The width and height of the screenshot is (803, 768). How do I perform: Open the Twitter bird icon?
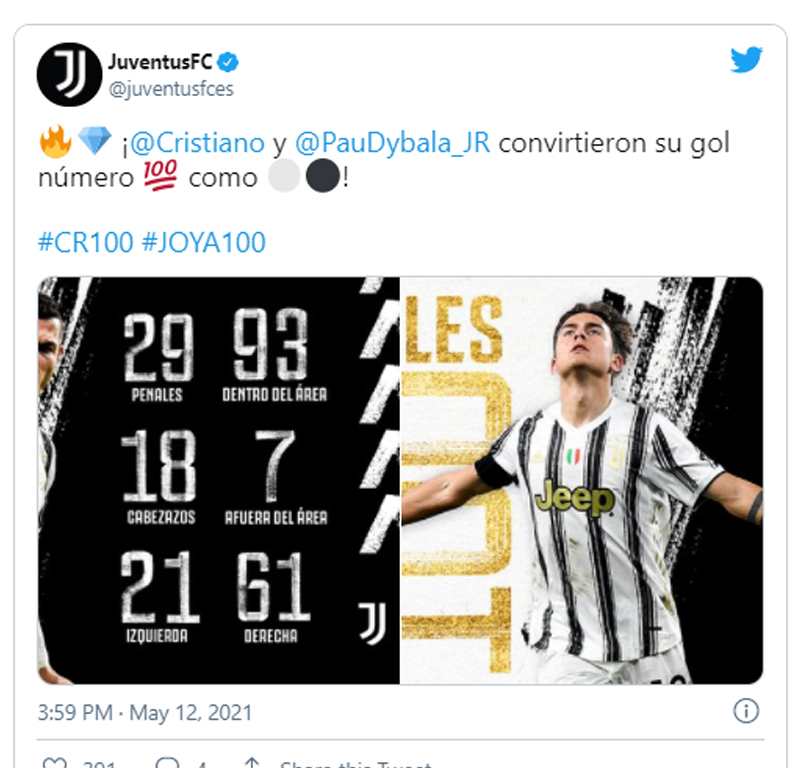[746, 59]
